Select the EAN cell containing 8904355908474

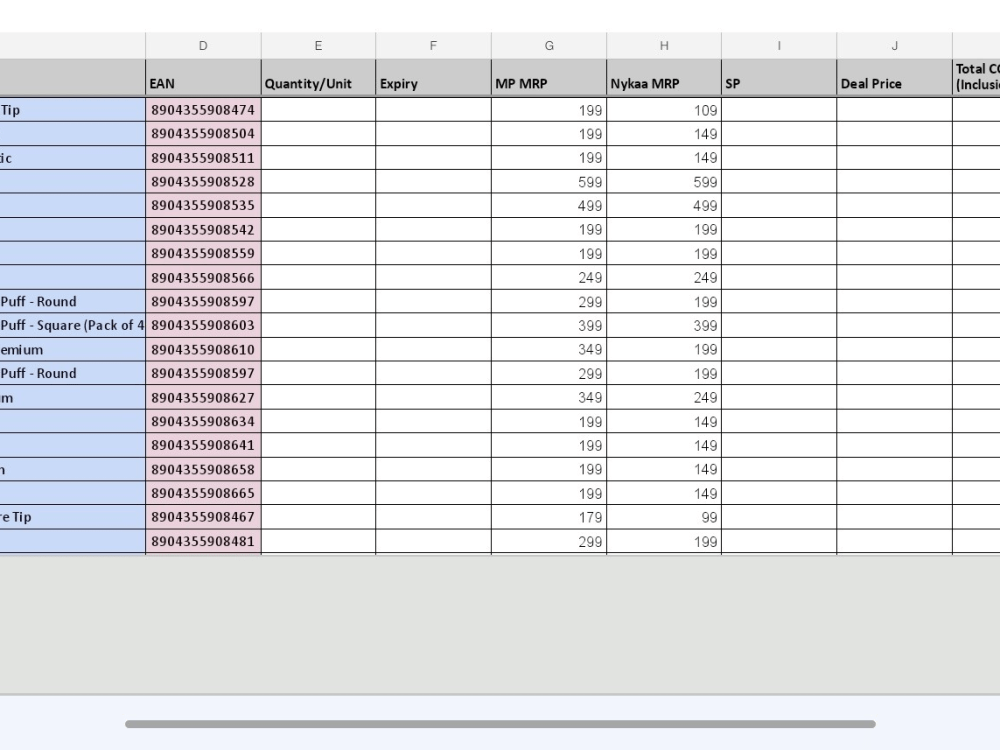(x=203, y=110)
